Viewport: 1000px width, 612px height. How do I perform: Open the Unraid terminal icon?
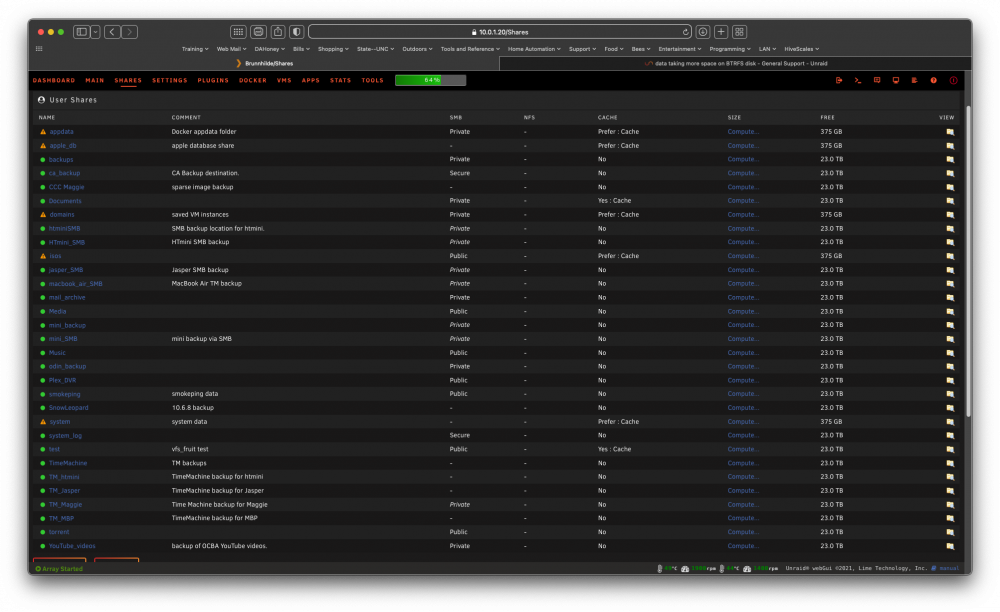pos(858,80)
